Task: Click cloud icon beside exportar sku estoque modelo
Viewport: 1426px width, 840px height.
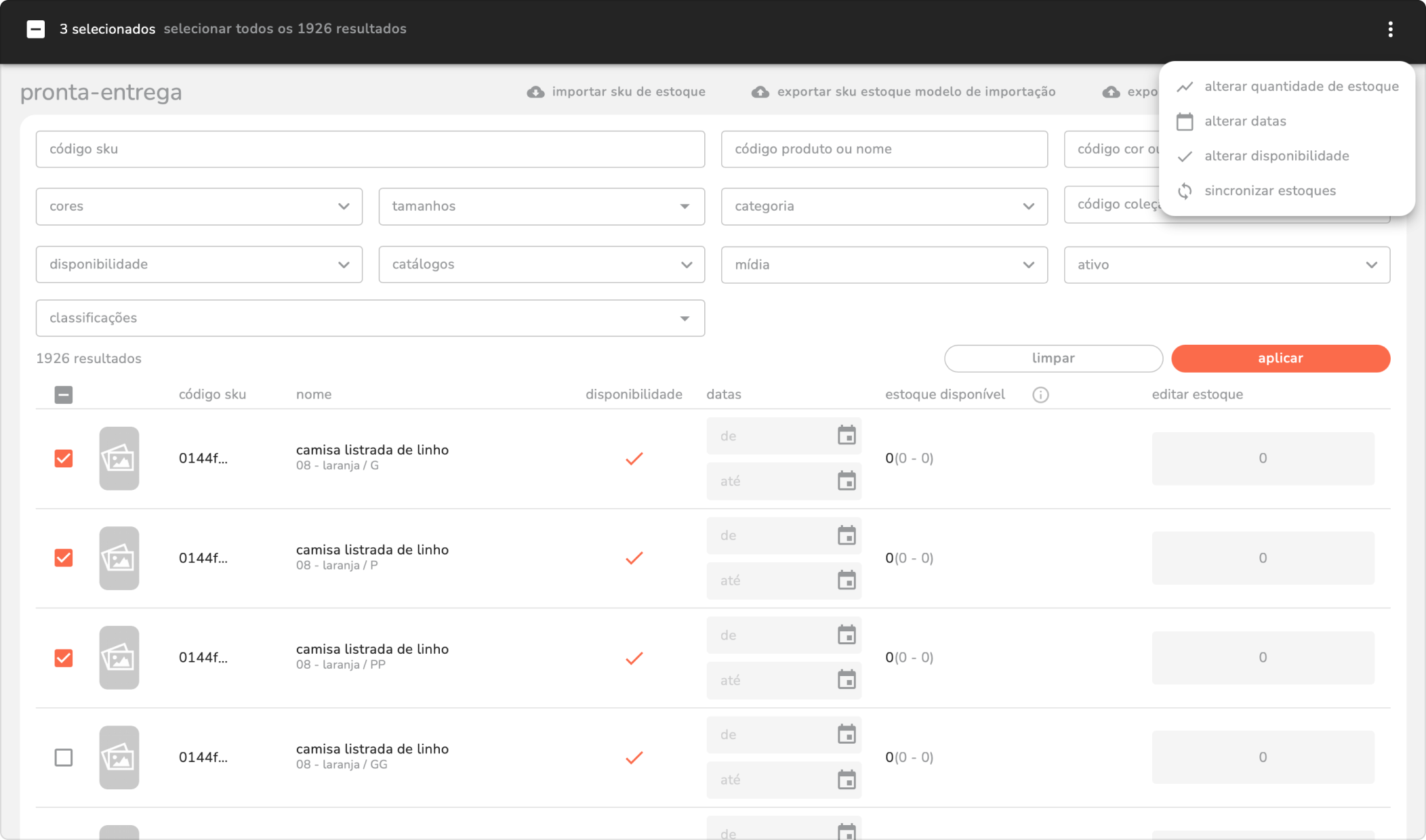Action: coord(760,92)
